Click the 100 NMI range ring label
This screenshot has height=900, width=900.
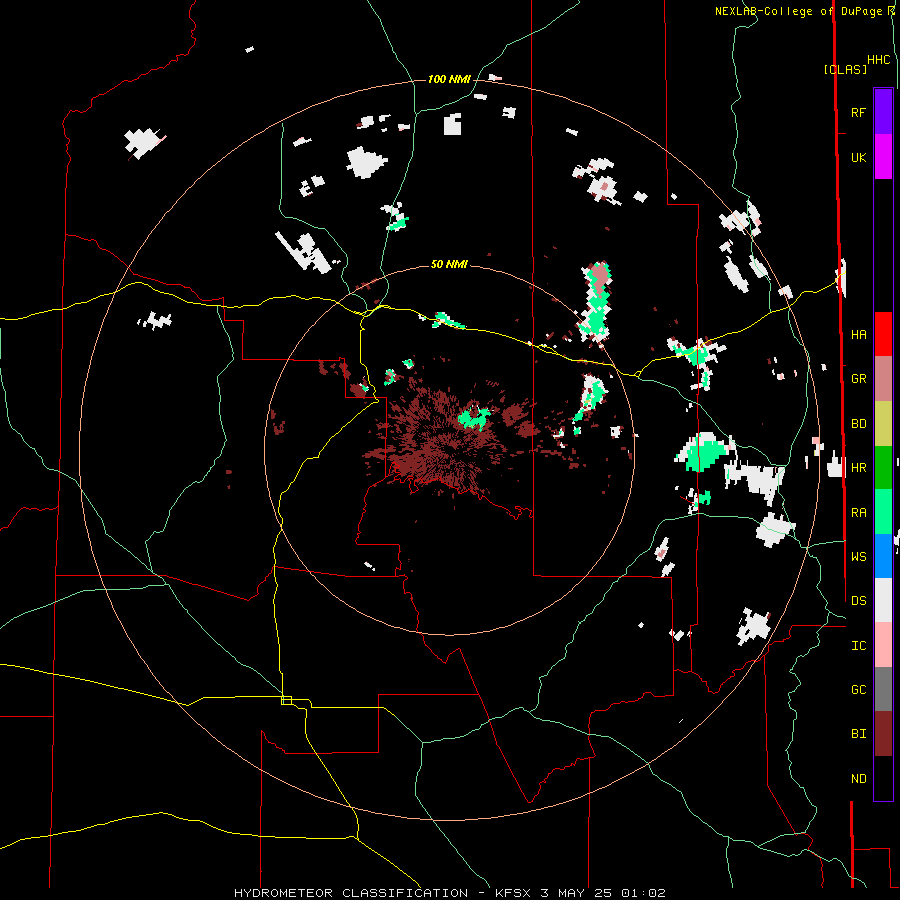[x=449, y=79]
